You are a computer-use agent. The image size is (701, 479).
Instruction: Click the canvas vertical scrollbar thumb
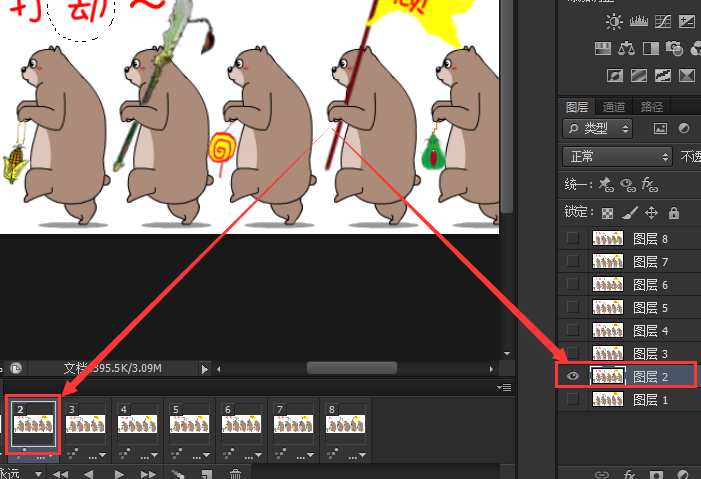tap(507, 106)
